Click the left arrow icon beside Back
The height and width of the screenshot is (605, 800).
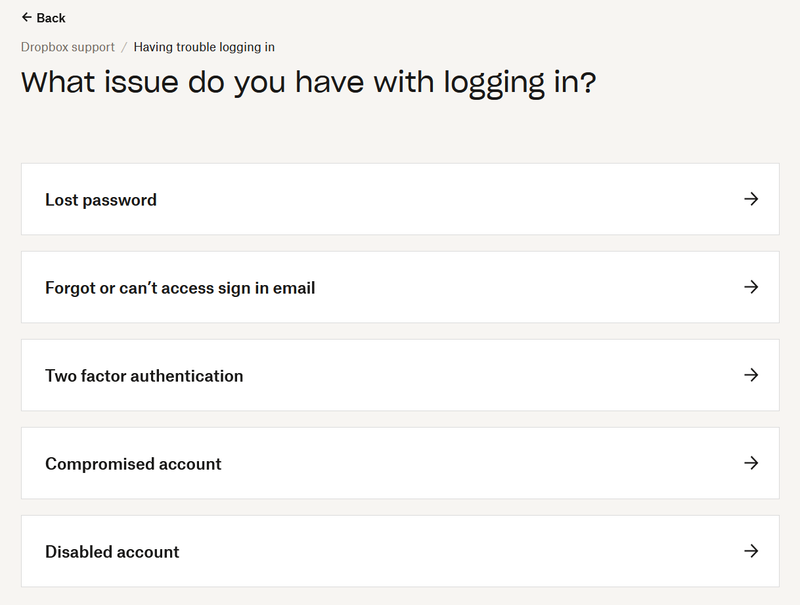click(x=26, y=18)
